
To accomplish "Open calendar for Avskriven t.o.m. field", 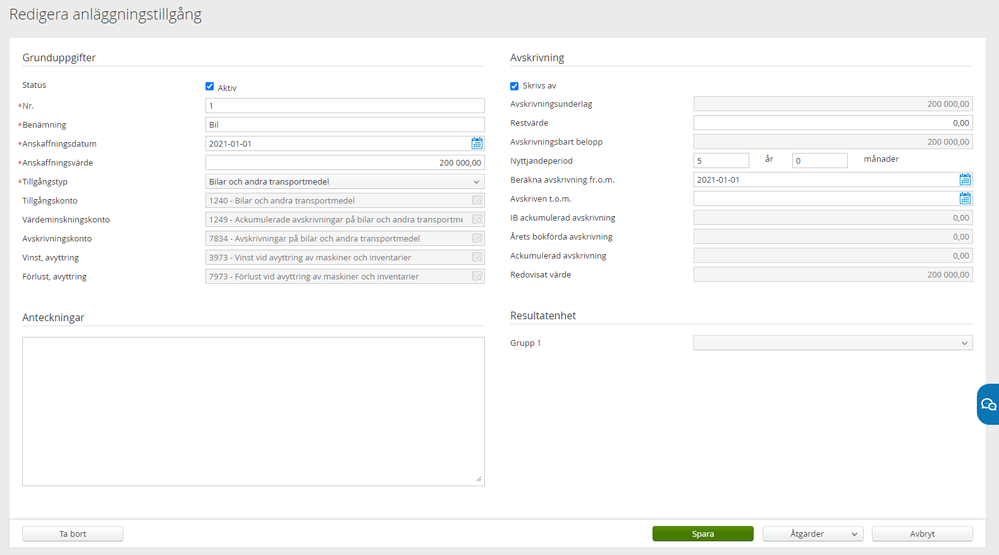I will 965,199.
